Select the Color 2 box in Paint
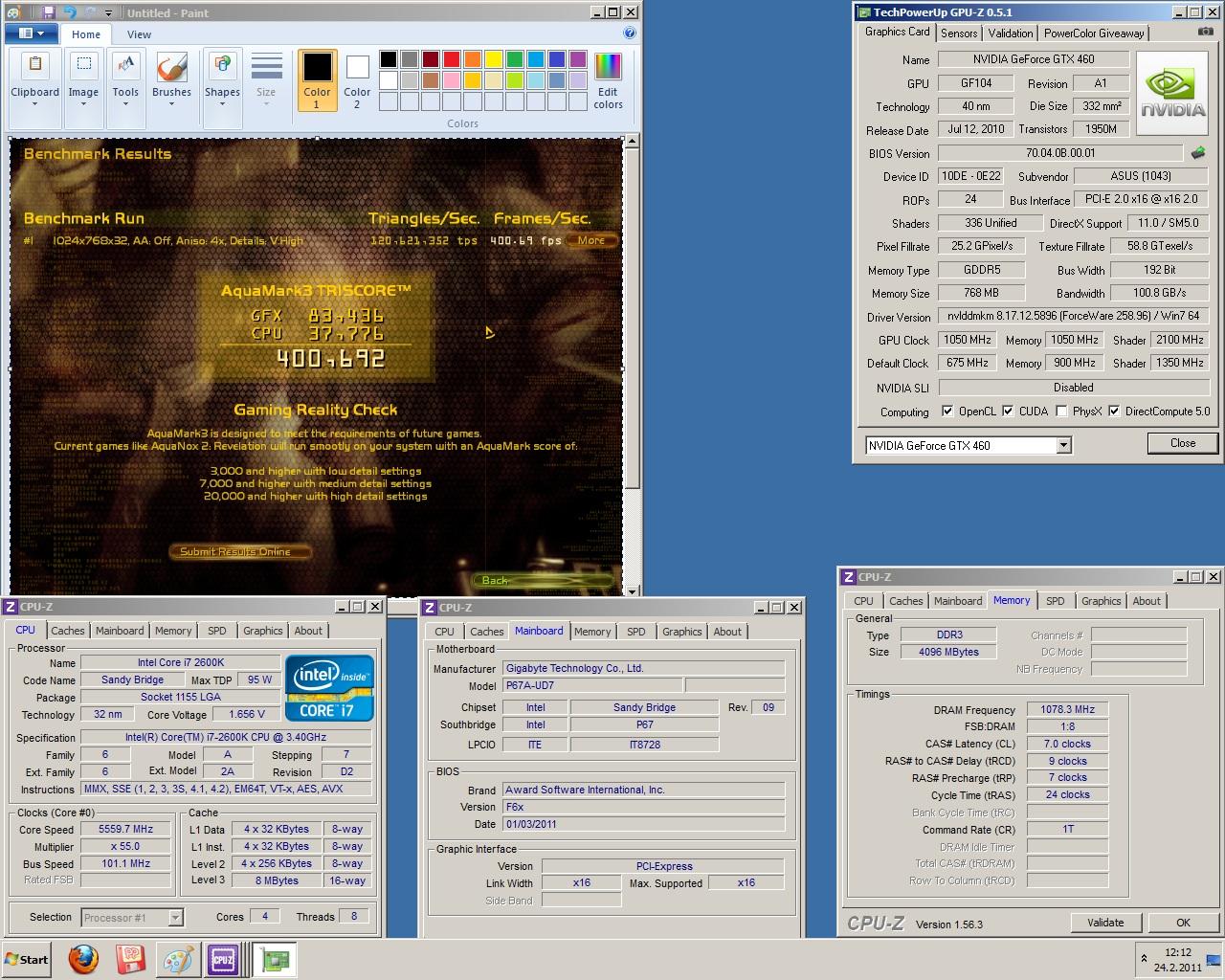Screen dimensions: 1225x980 coord(357,79)
